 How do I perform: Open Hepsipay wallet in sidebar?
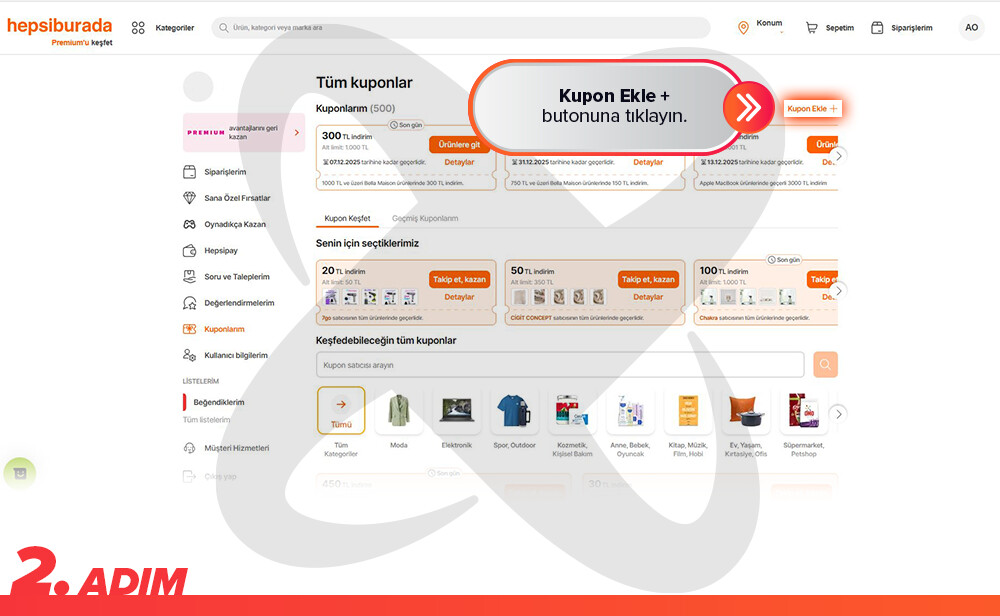tap(221, 250)
